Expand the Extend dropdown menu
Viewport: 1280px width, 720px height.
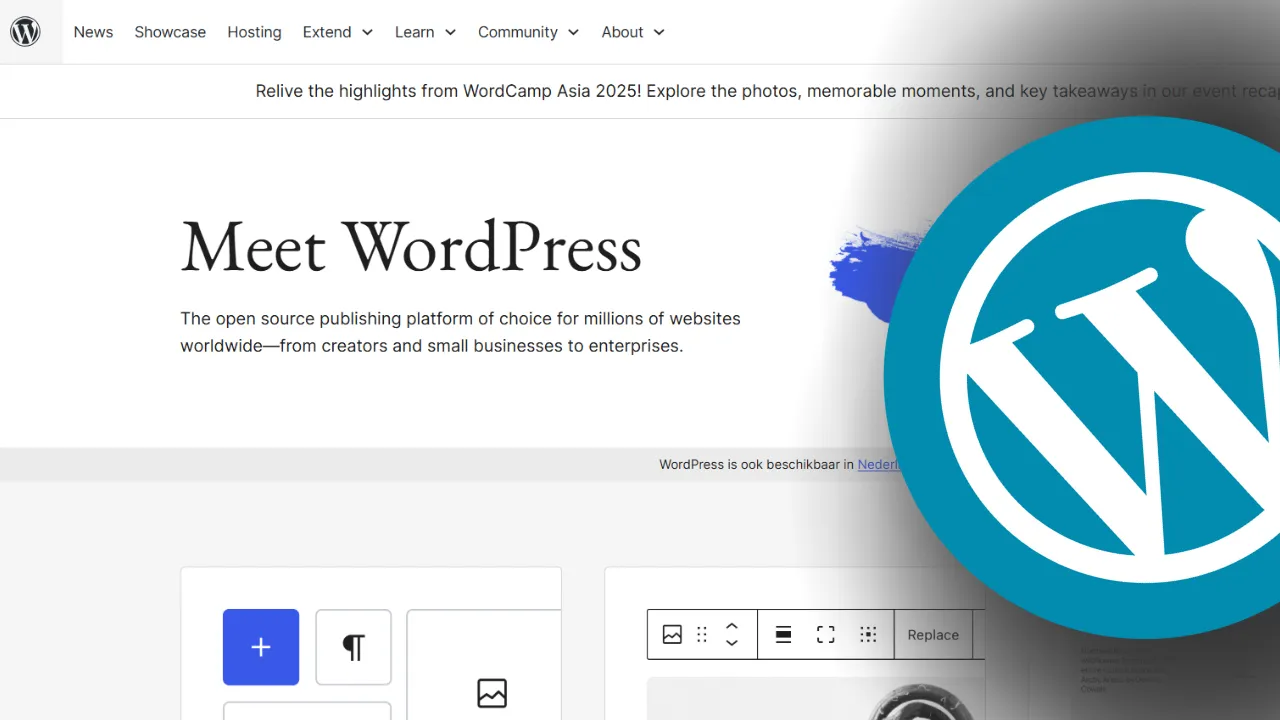click(338, 32)
